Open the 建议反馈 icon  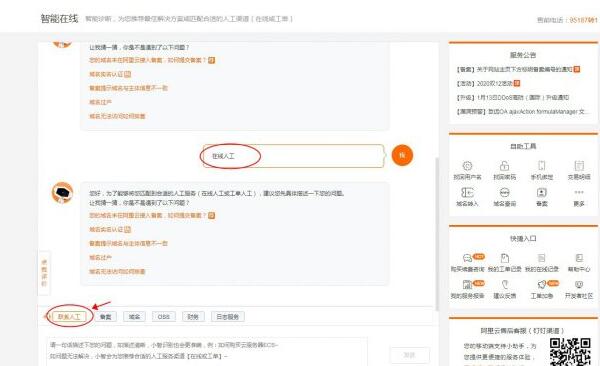point(504,285)
